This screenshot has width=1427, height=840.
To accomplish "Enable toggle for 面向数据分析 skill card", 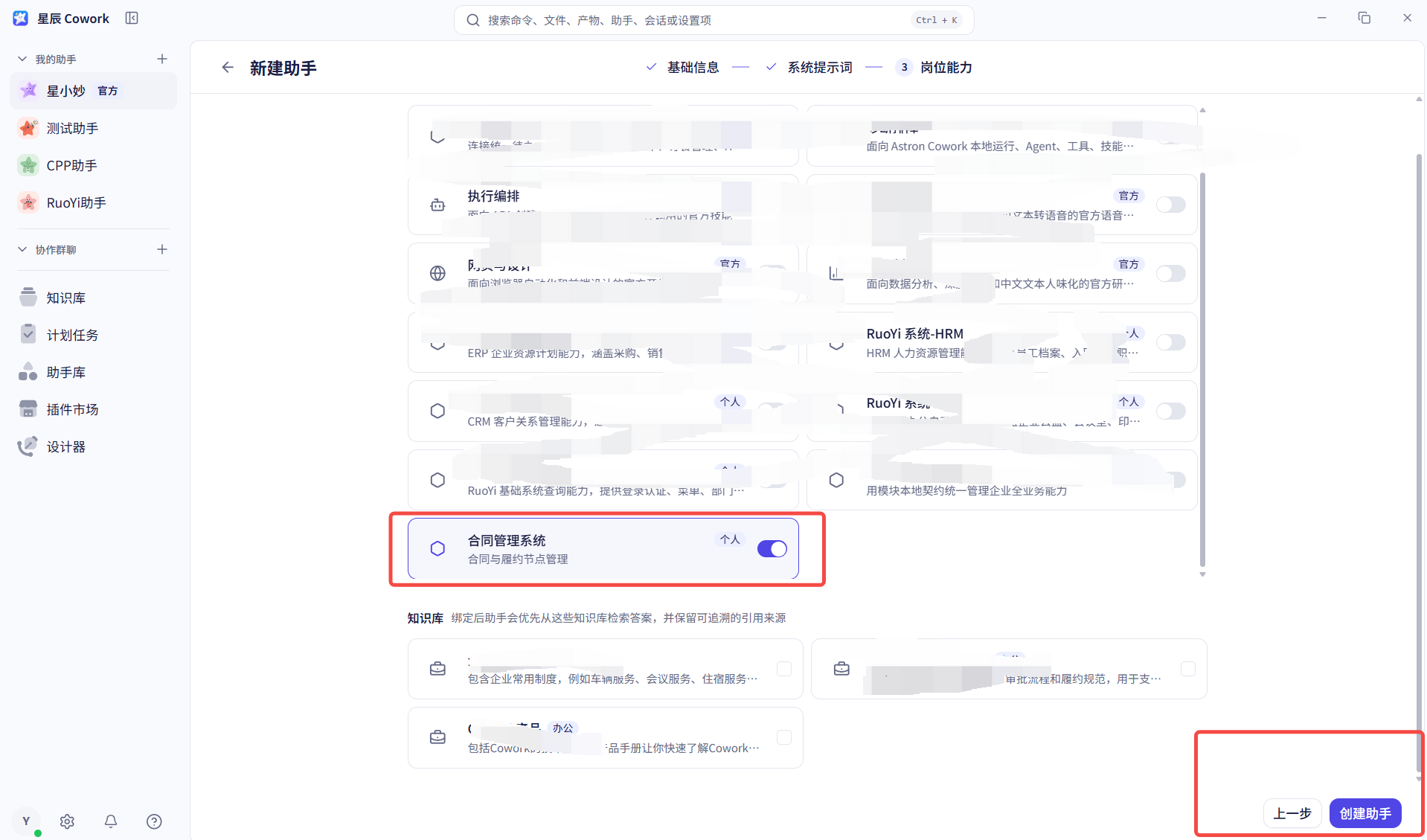I will point(1170,274).
